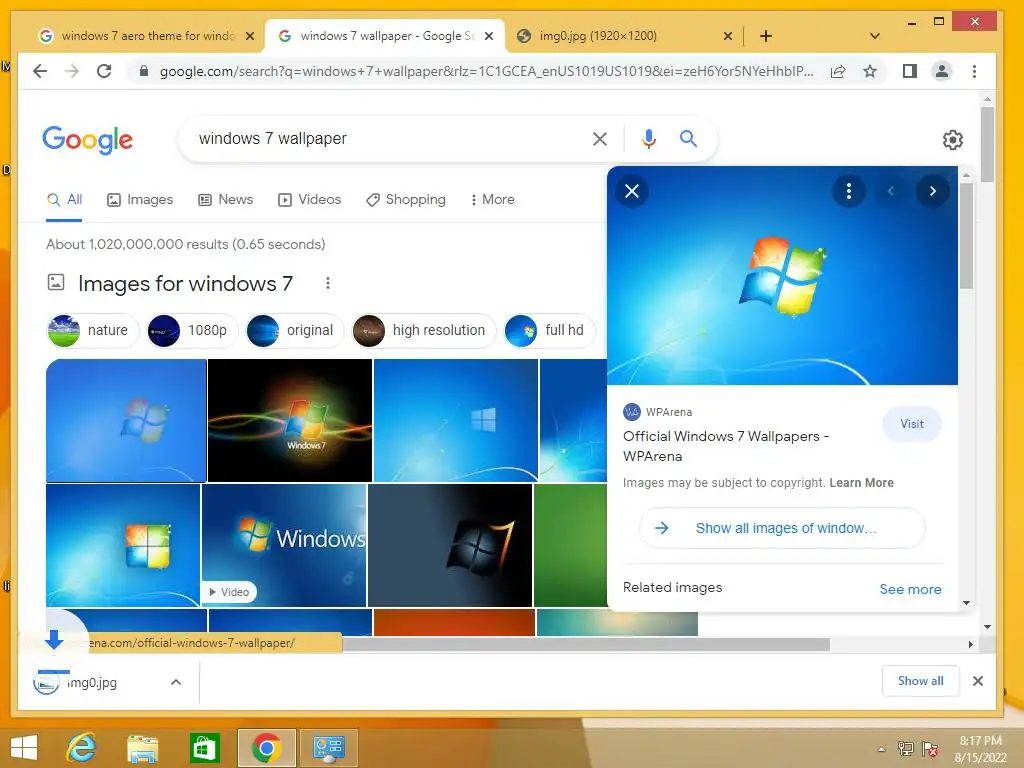Open the Windows video thumbnail

point(284,545)
